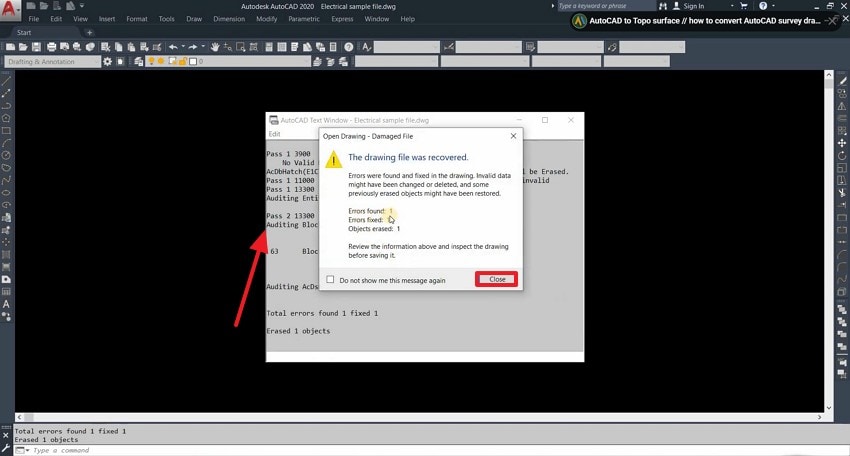Screen dimensions: 850x456
Task: Check 'Do not show me this message again'
Action: tap(330, 279)
